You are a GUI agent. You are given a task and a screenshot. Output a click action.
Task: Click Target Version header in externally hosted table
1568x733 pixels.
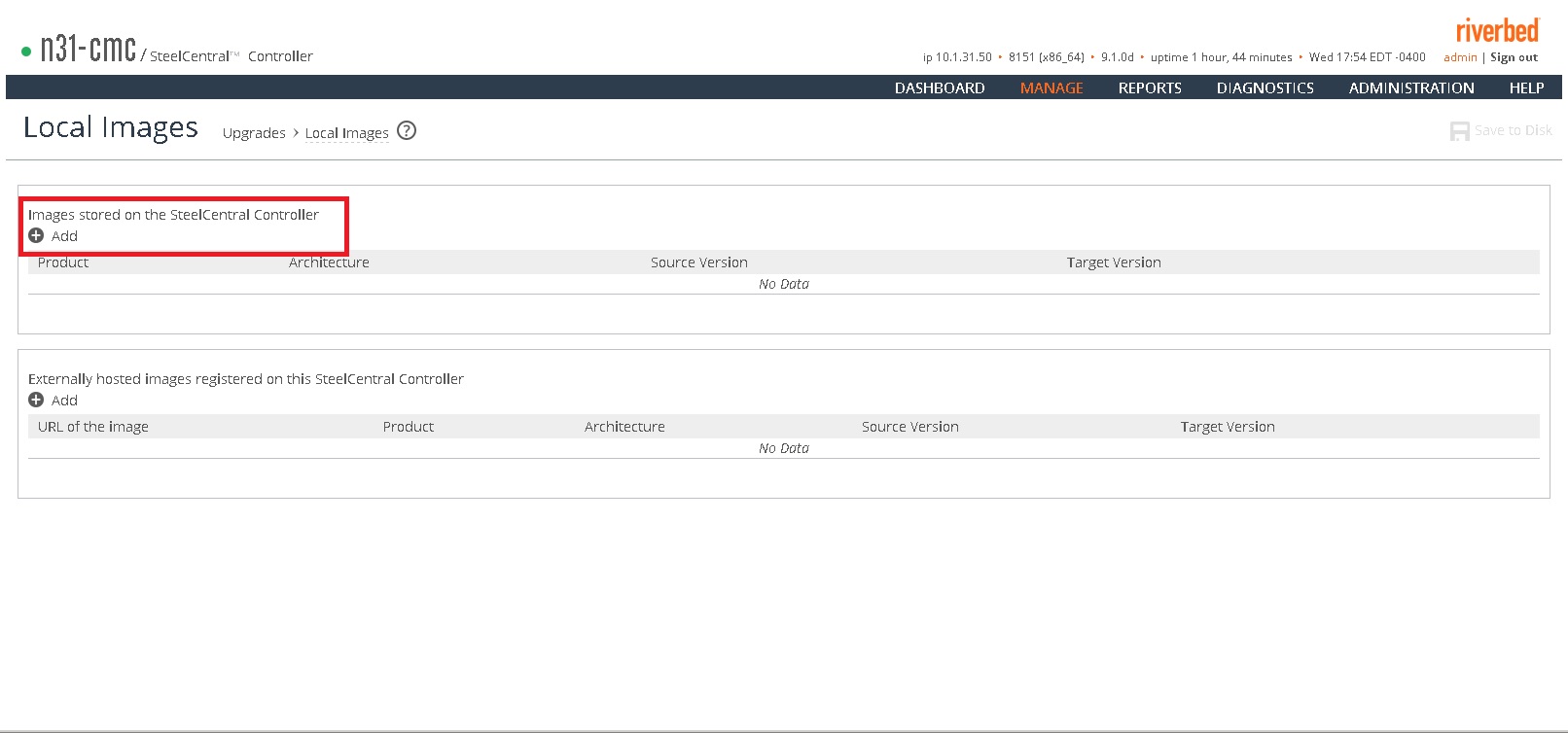coord(1227,427)
